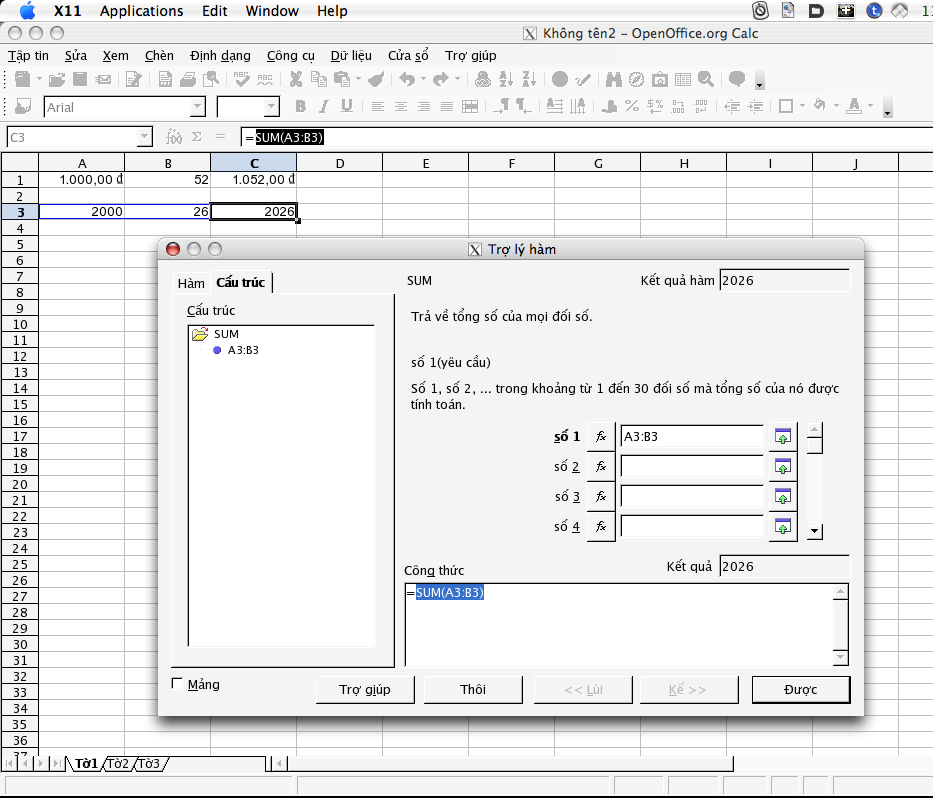Open the Định dạng menu
The width and height of the screenshot is (933, 798).
click(x=220, y=55)
